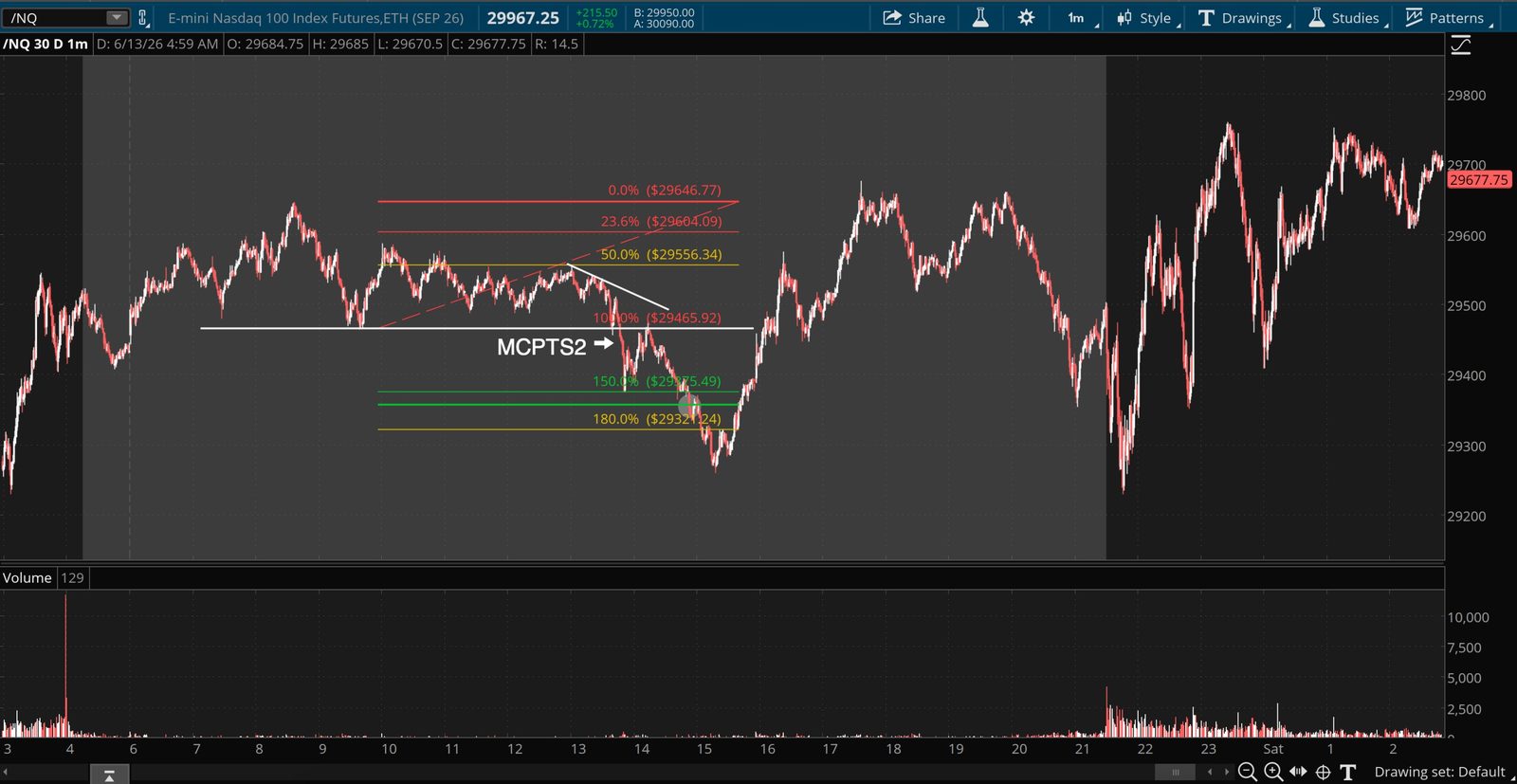The width and height of the screenshot is (1517, 784).
Task: Click the zoom out magnifier icon
Action: [1248, 772]
